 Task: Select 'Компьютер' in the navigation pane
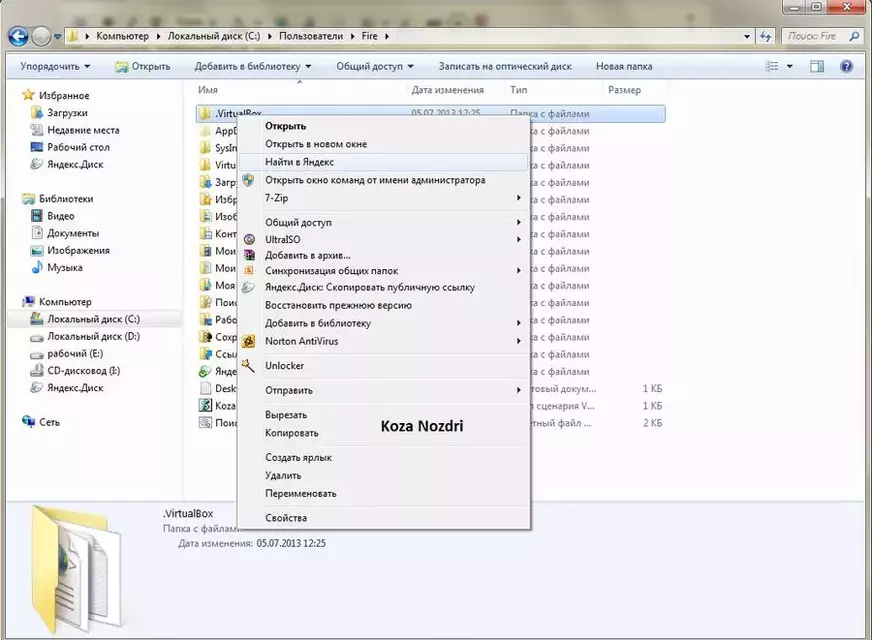tap(65, 302)
